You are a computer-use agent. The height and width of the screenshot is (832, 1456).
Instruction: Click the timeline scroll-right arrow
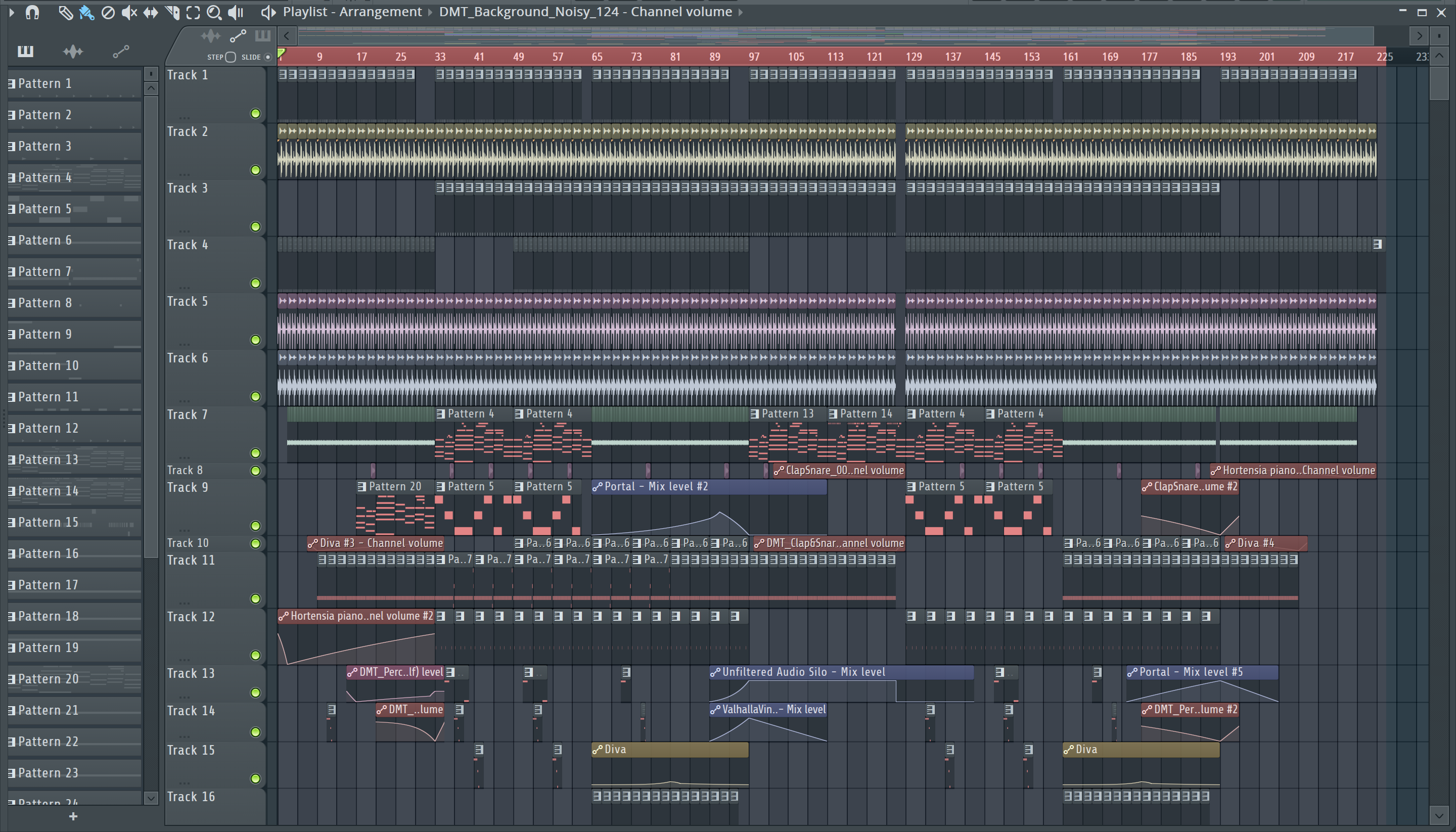point(1419,36)
